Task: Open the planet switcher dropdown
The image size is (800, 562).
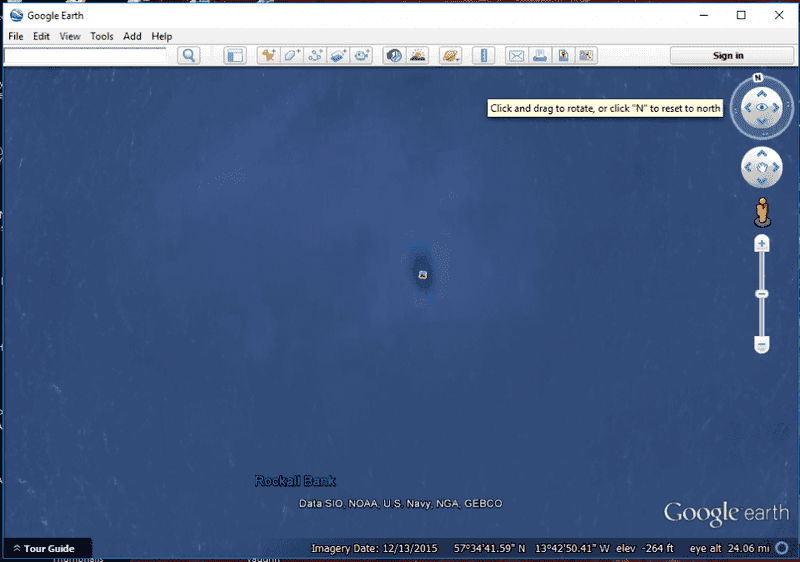Action: coord(451,55)
